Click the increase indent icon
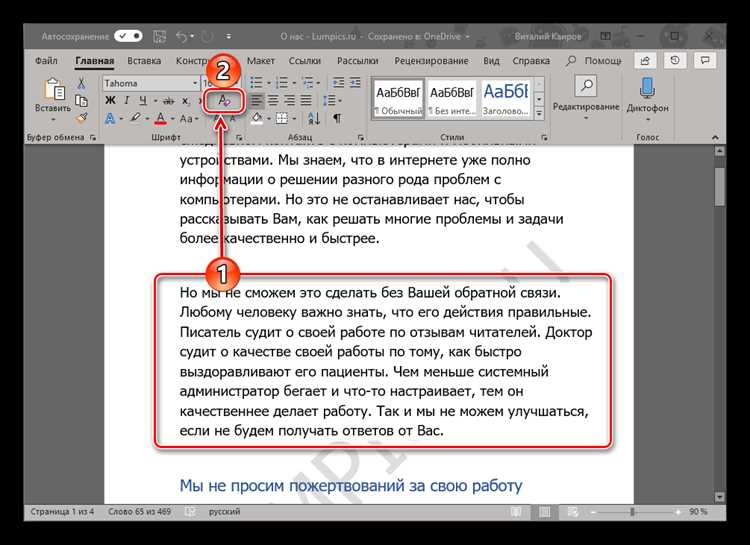The height and width of the screenshot is (545, 750). point(355,83)
